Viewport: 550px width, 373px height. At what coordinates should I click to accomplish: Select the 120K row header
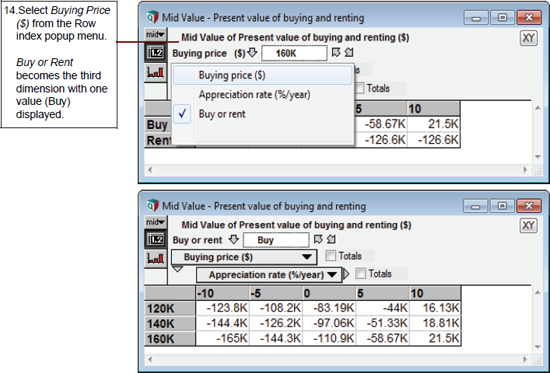[x=170, y=308]
